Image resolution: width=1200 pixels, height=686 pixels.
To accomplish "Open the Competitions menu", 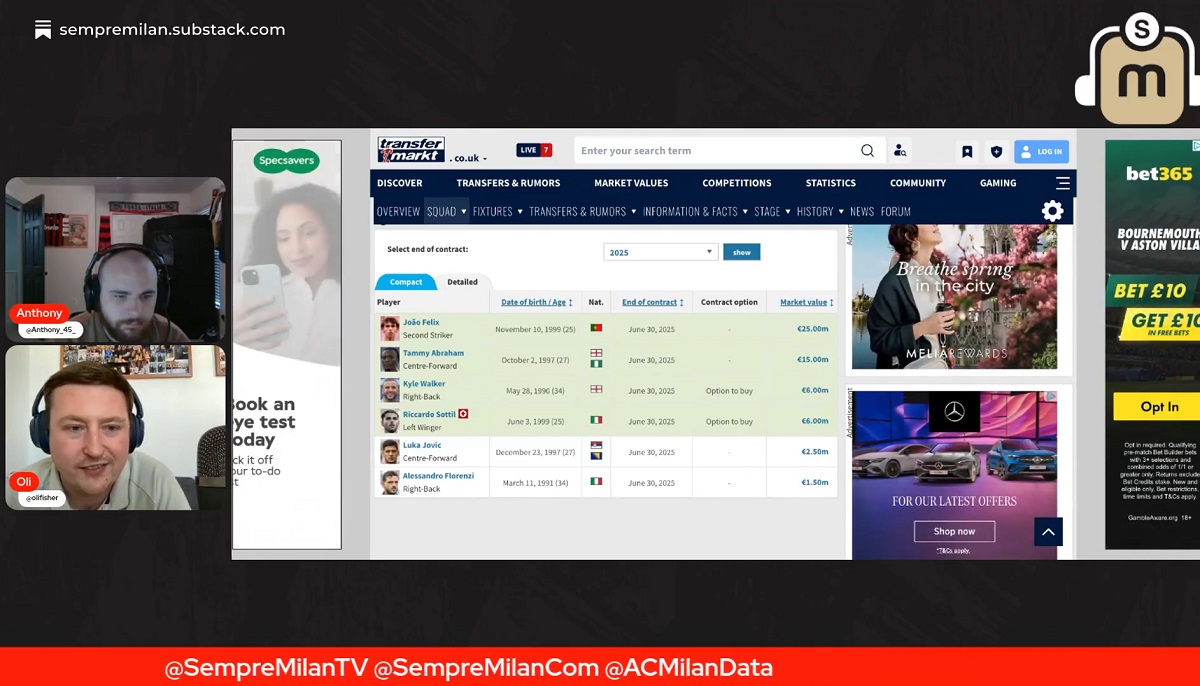I will pos(737,183).
